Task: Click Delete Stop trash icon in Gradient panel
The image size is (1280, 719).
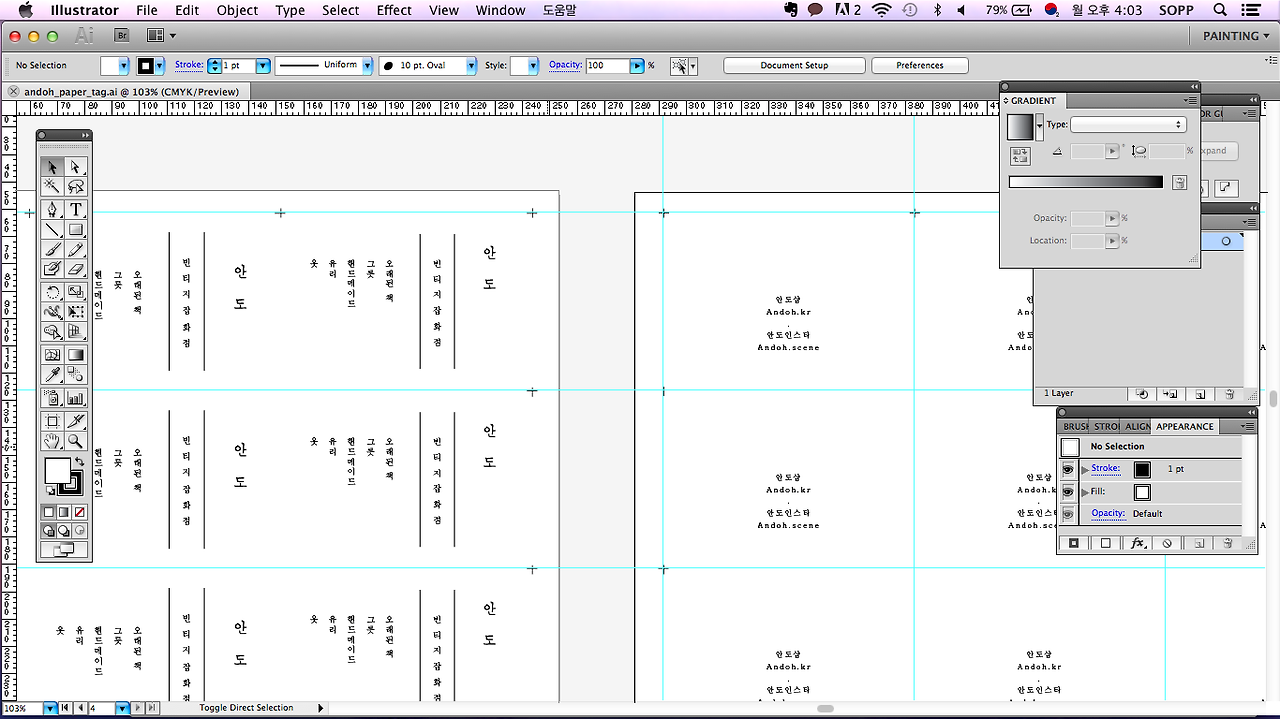Action: click(1179, 183)
